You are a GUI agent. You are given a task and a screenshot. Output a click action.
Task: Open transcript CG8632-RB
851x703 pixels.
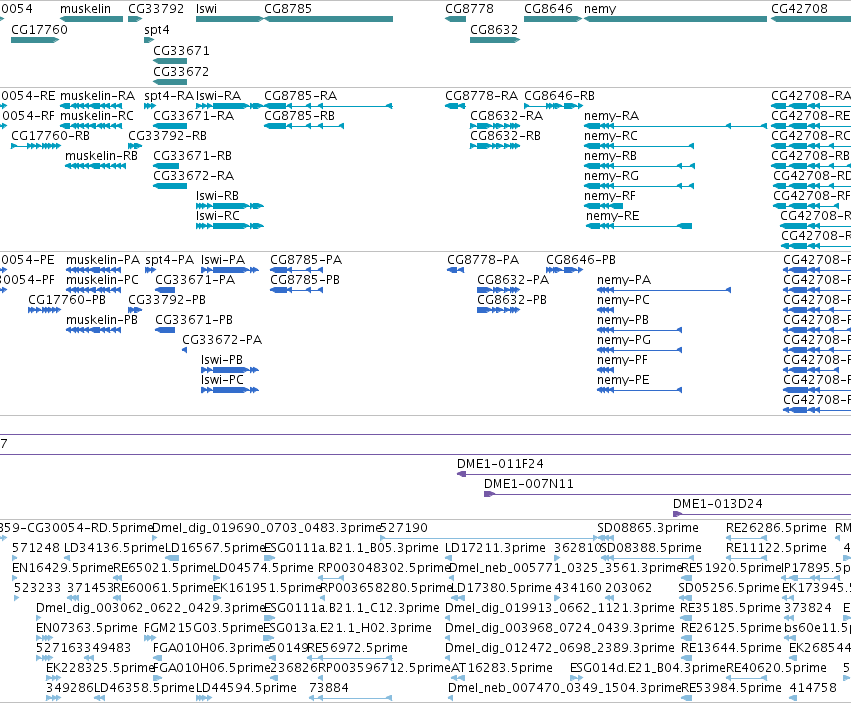tap(495, 146)
